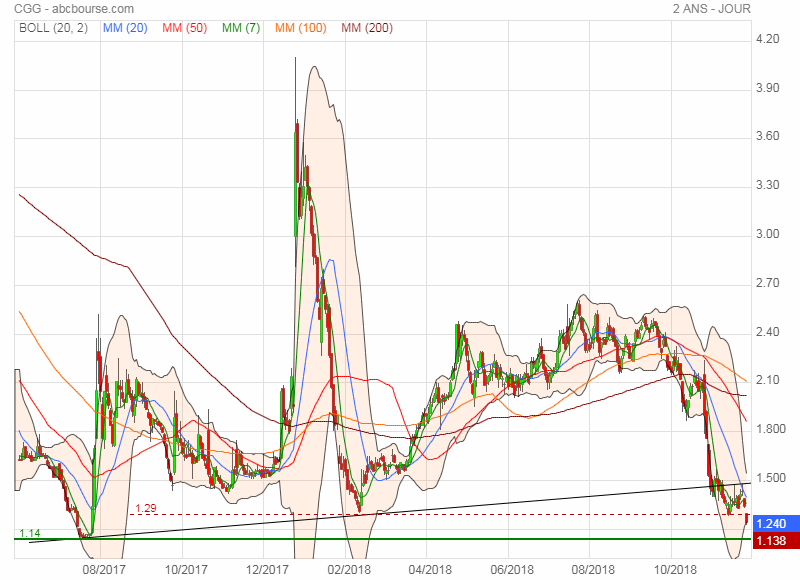Click the 06/2018 date axis label
Screen dimensions: 800x580
tap(512, 569)
